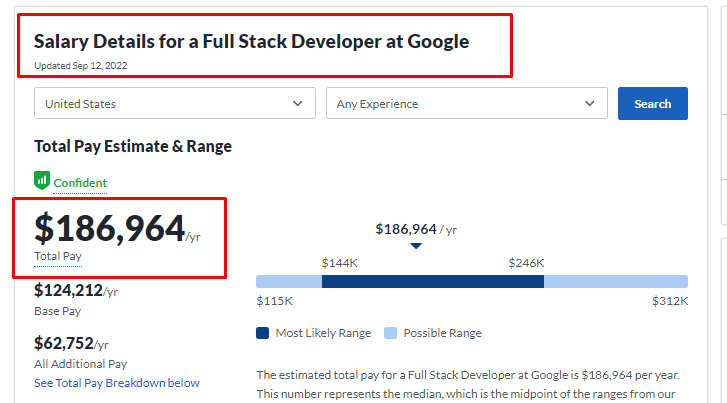Click the blue Search button
Viewport: 727px width, 403px height.
click(x=653, y=103)
